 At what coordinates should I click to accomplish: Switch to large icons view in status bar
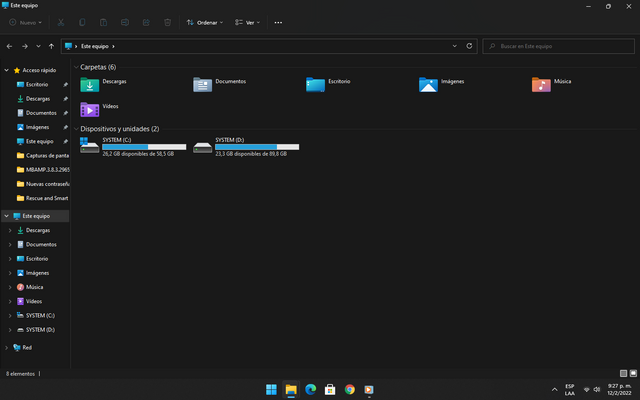point(633,373)
